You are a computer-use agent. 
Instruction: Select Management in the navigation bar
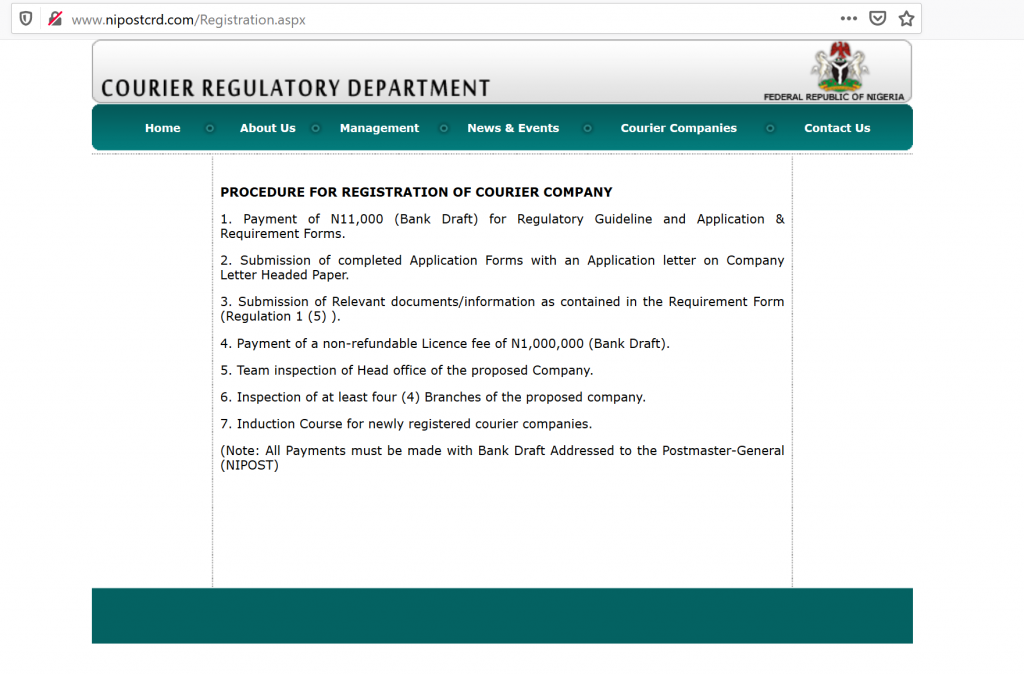[379, 128]
